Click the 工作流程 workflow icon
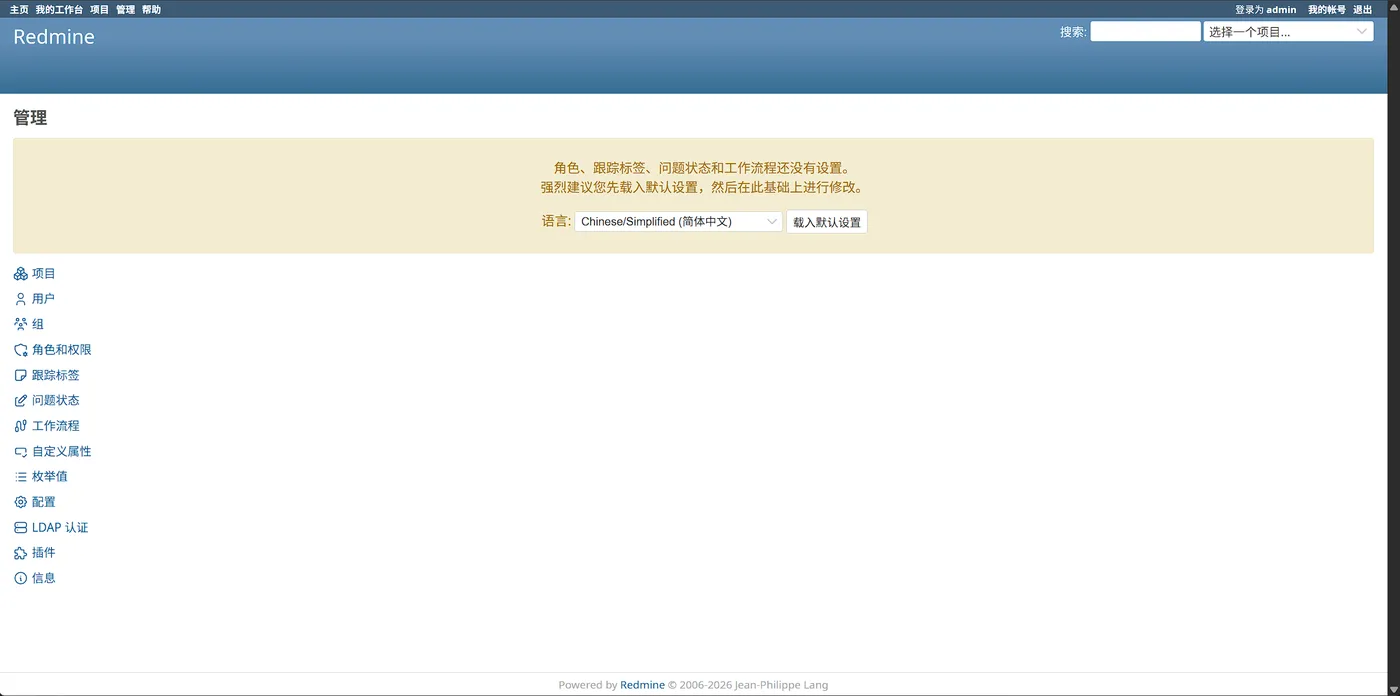The width and height of the screenshot is (1400, 696). pos(20,426)
